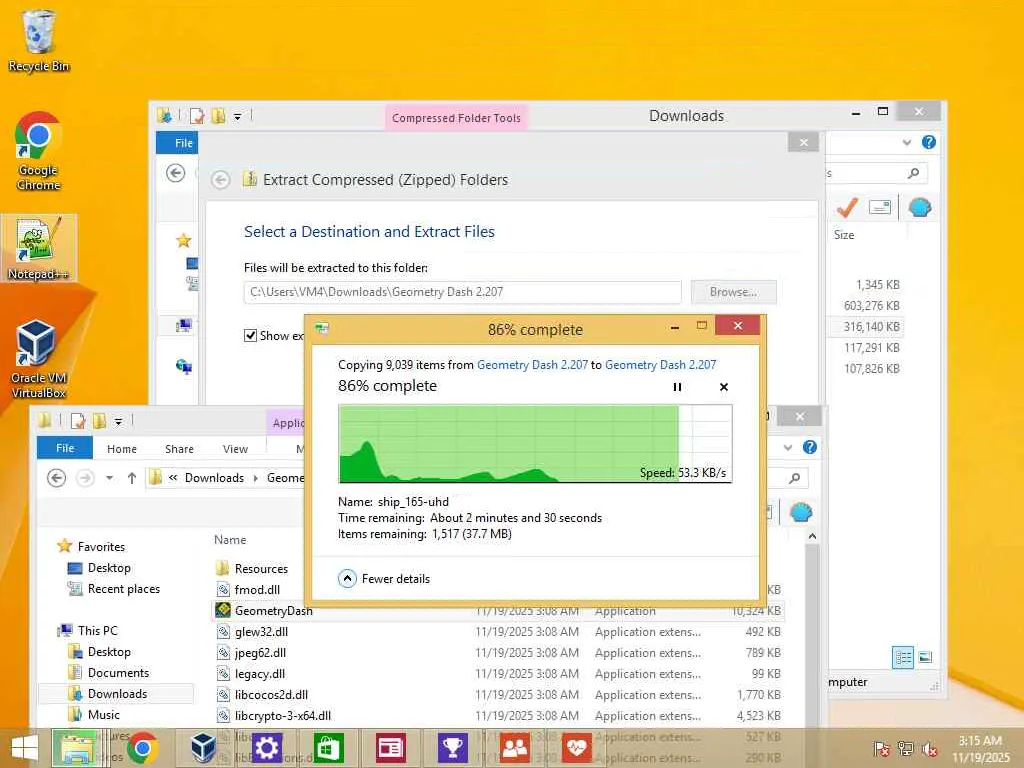Focus the extraction destination path field
This screenshot has height=768, width=1024.
[x=462, y=292]
